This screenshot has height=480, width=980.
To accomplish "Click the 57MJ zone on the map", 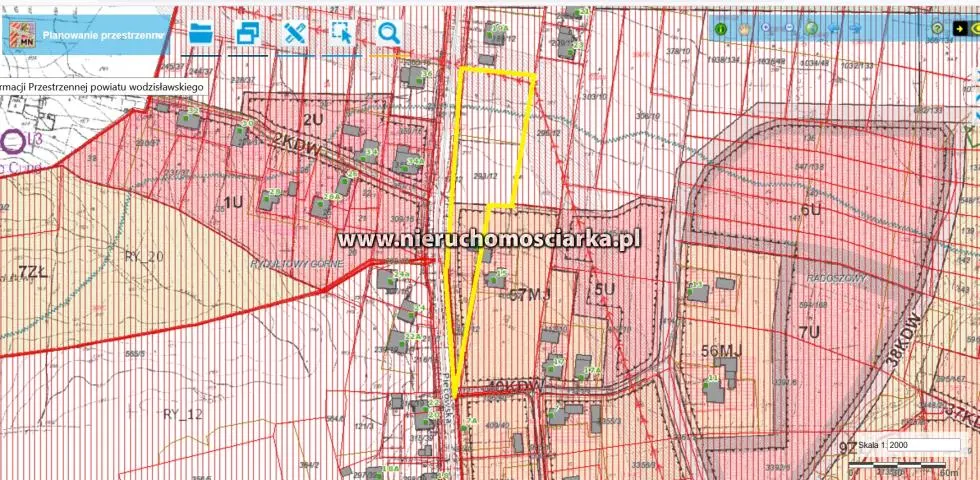I will pos(531,295).
